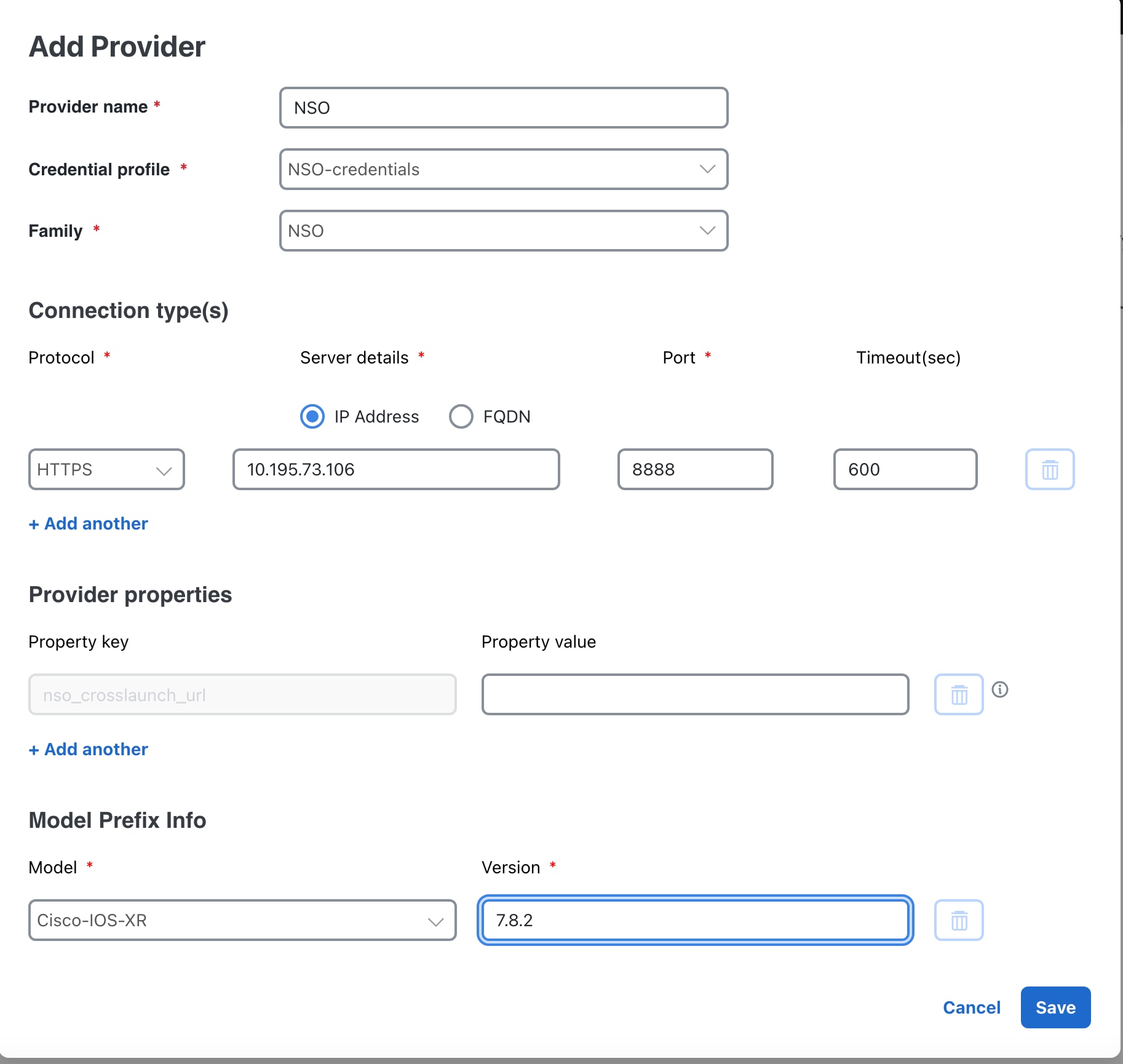This screenshot has width=1123, height=1064.
Task: Click the Family label
Action: tap(55, 231)
